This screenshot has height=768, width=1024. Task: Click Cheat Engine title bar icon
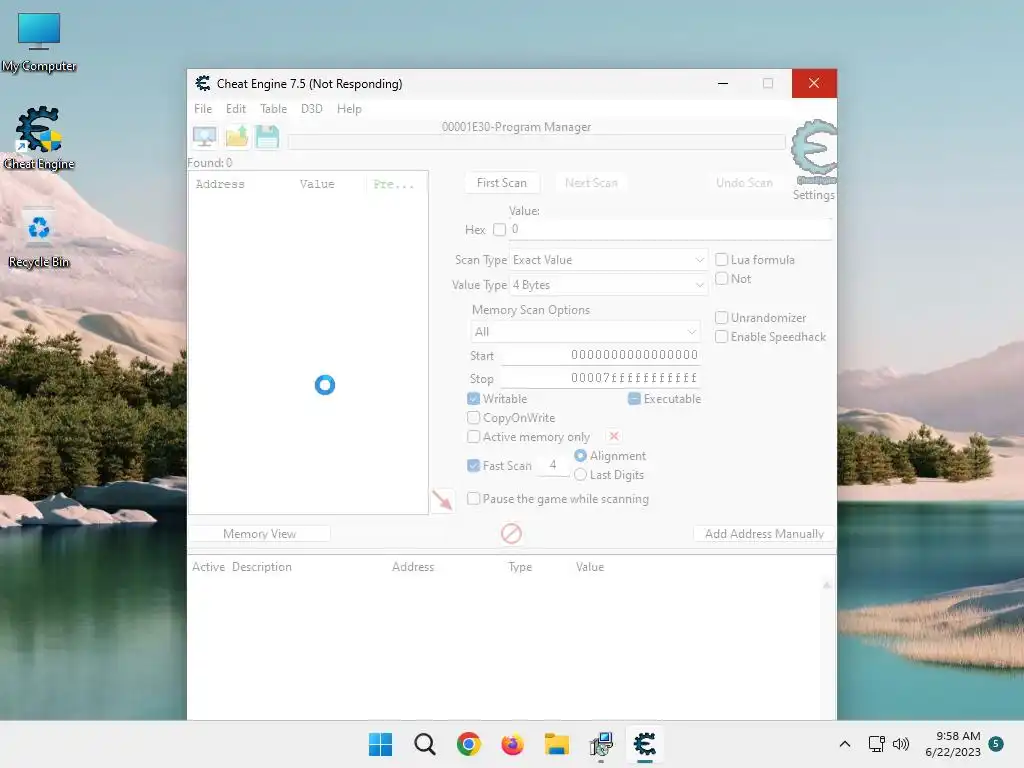(x=202, y=84)
